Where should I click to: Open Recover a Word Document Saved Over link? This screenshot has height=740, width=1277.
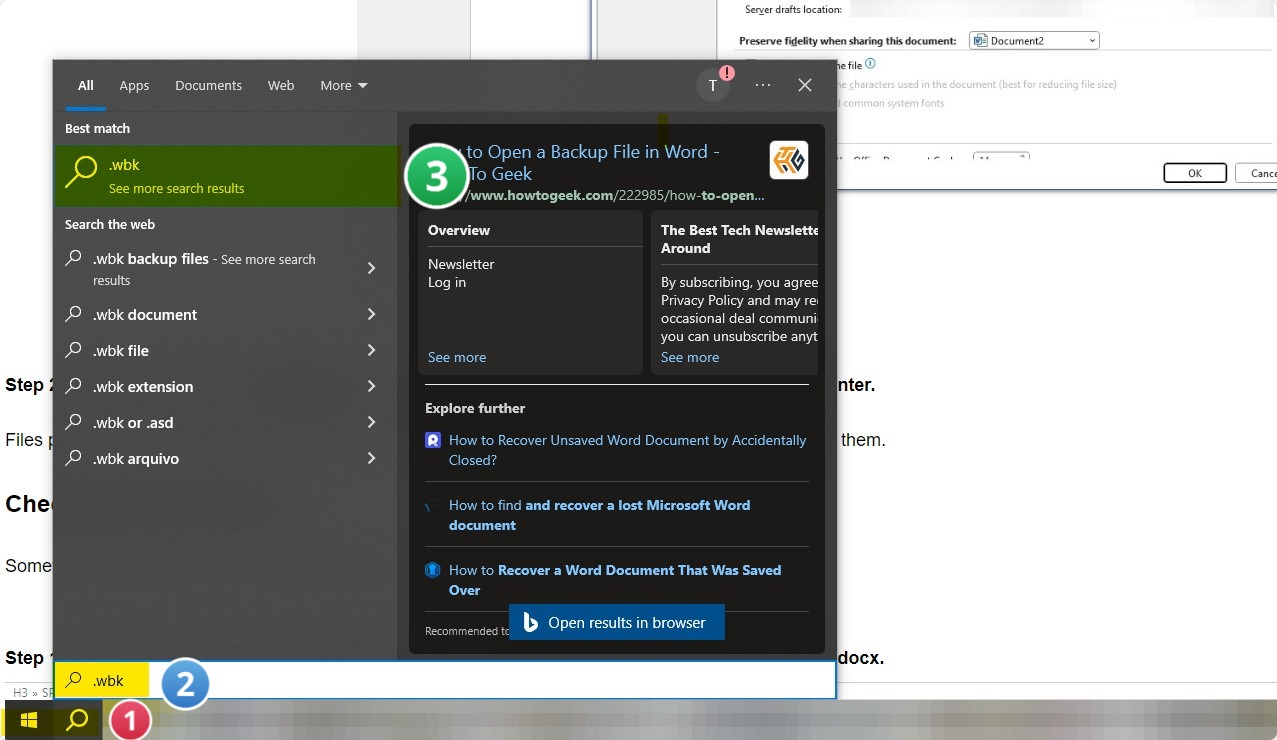point(615,580)
